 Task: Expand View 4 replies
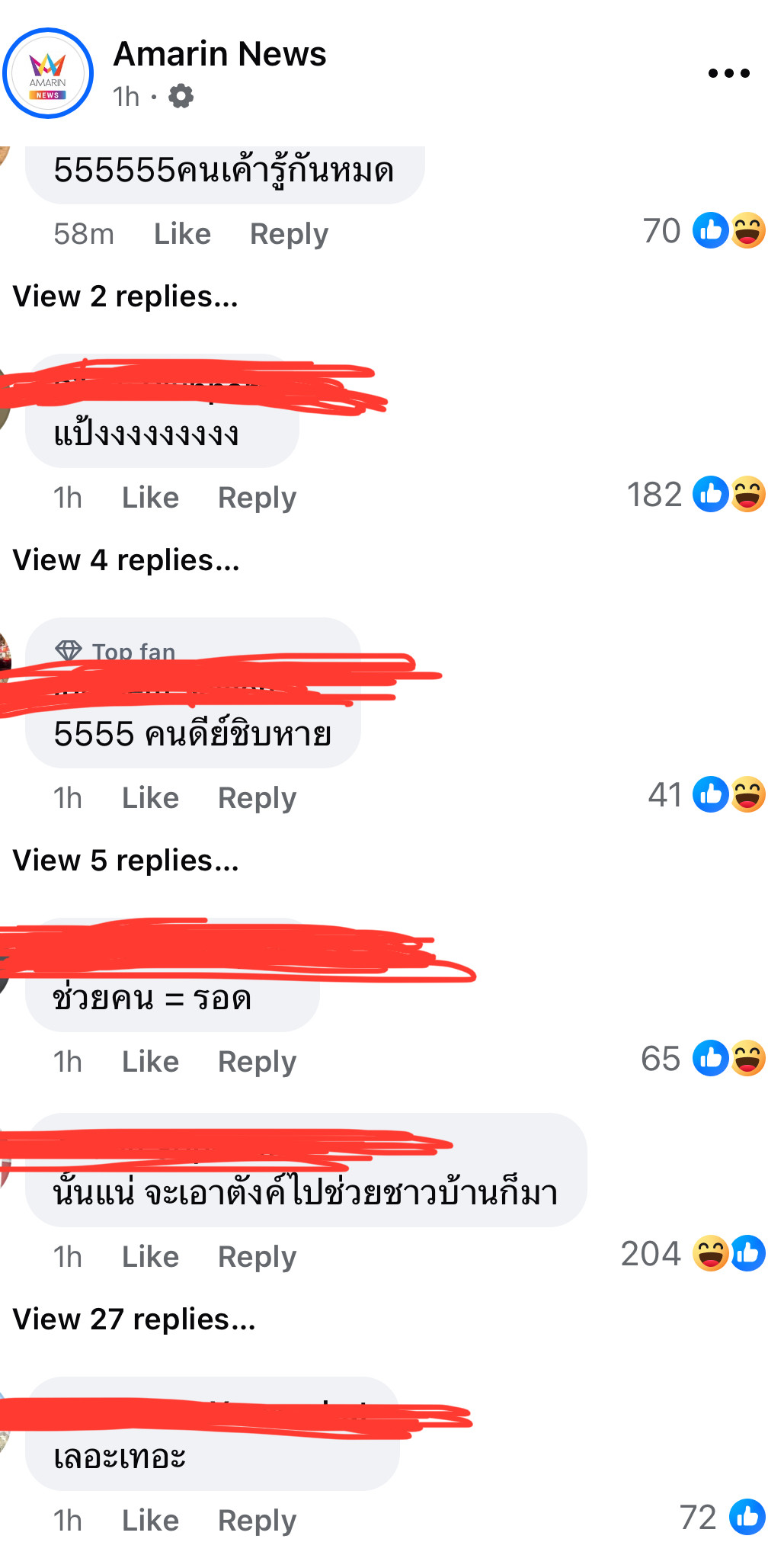click(126, 560)
